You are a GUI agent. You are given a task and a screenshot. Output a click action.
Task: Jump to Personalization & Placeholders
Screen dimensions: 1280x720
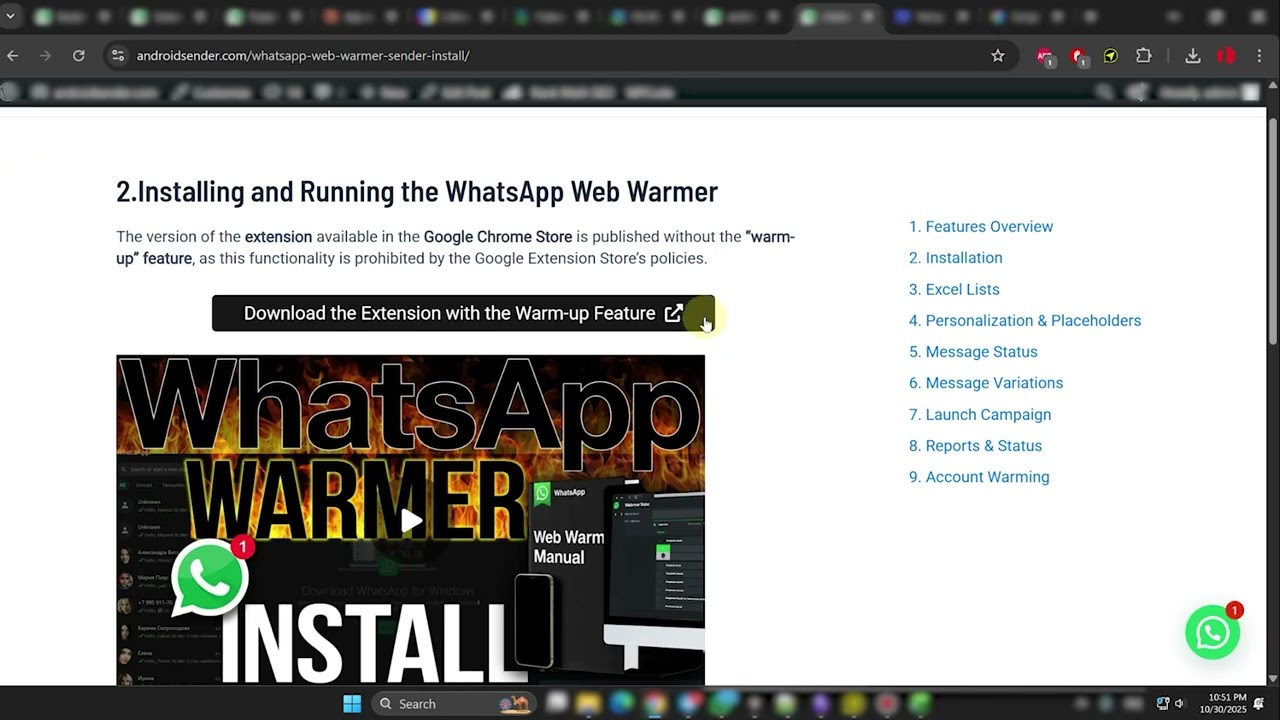(1033, 321)
